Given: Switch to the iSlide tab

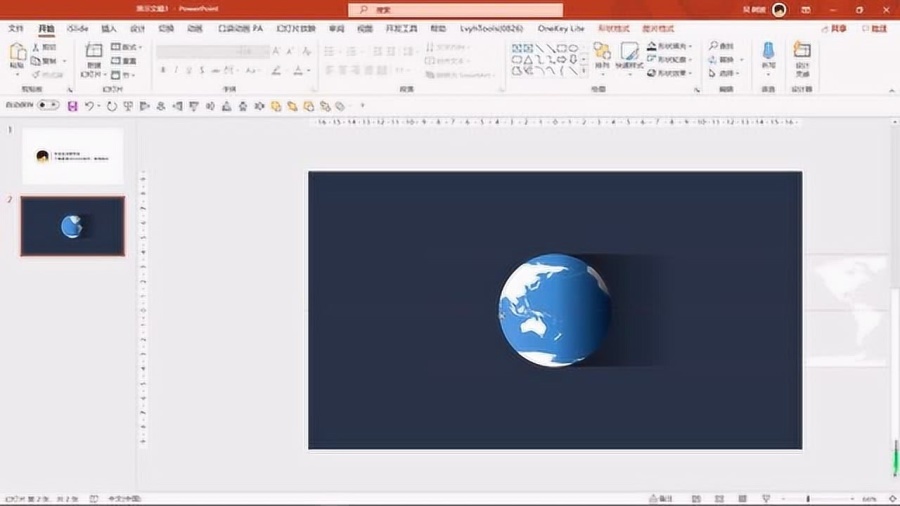Looking at the screenshot, I should click(77, 28).
